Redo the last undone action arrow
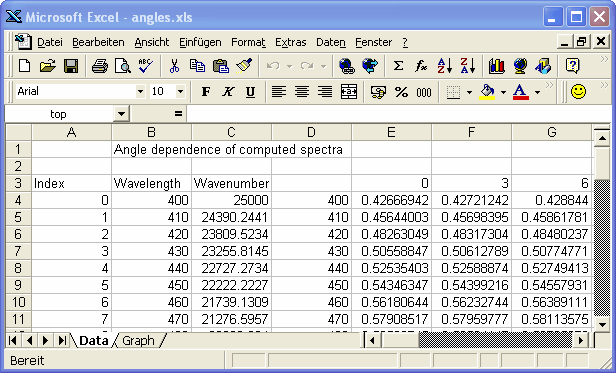Screen dimensions: 616x373 307,66
